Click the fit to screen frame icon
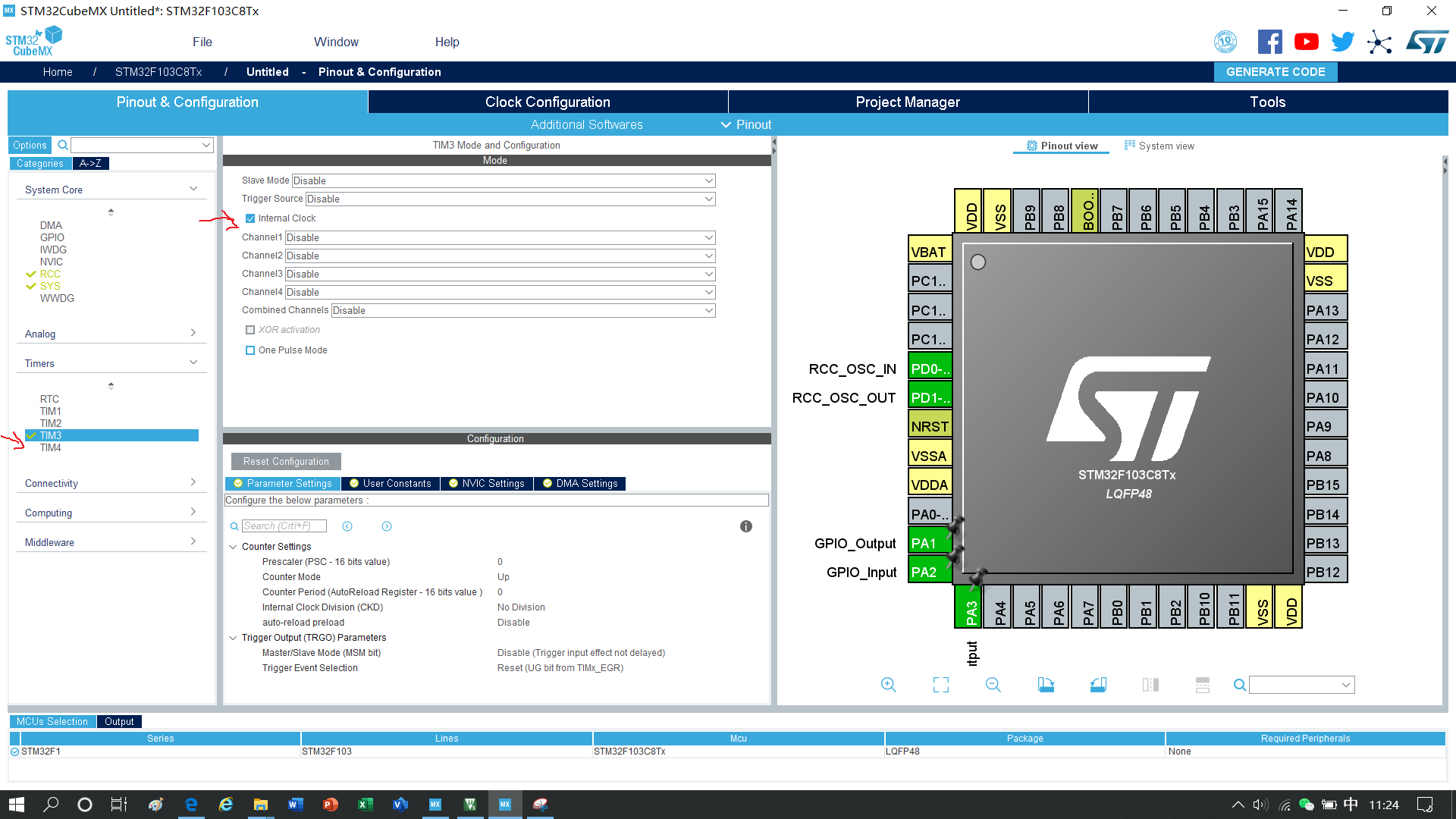 (941, 685)
